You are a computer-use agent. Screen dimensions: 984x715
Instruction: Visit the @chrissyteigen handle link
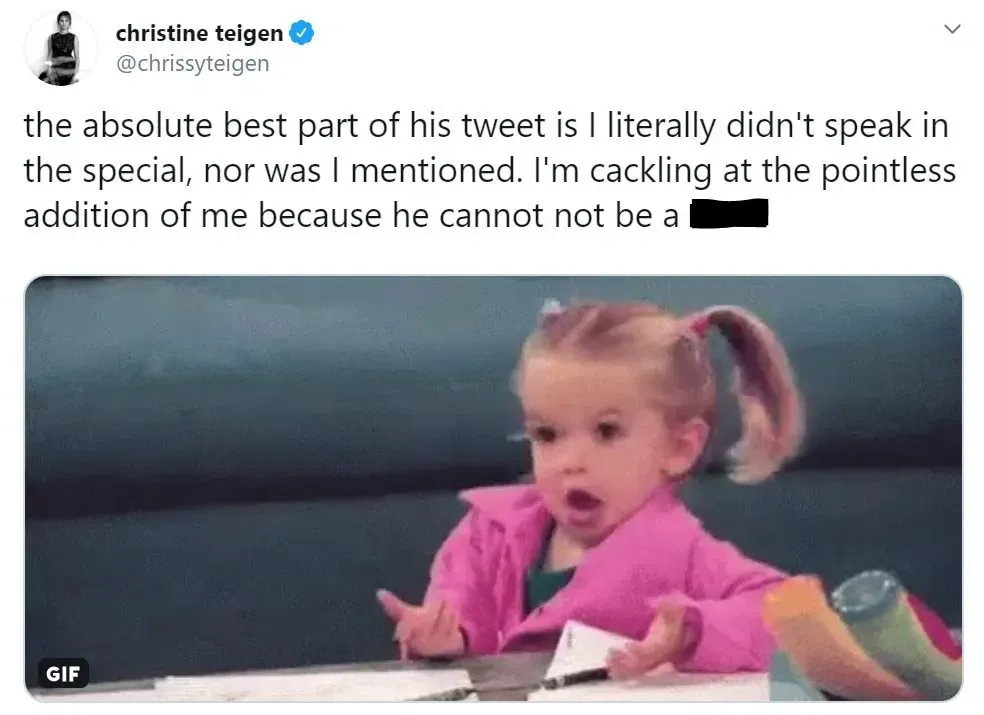pyautogui.click(x=192, y=64)
